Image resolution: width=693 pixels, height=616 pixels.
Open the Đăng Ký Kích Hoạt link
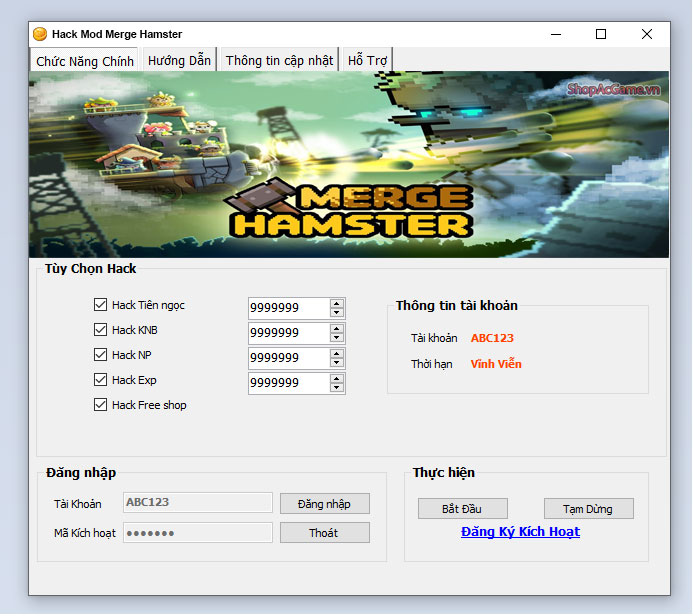[x=520, y=532]
